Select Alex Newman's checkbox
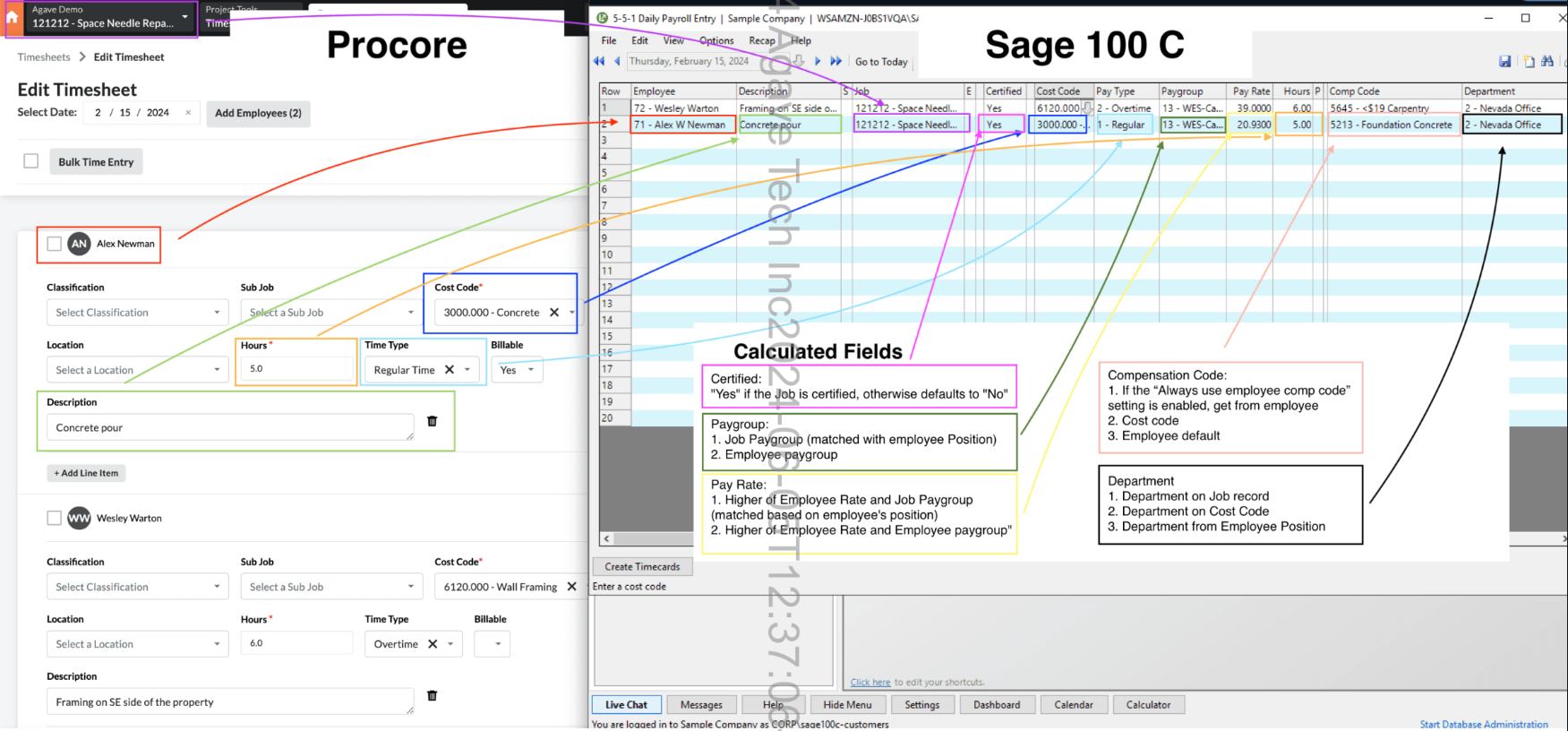 (x=55, y=244)
